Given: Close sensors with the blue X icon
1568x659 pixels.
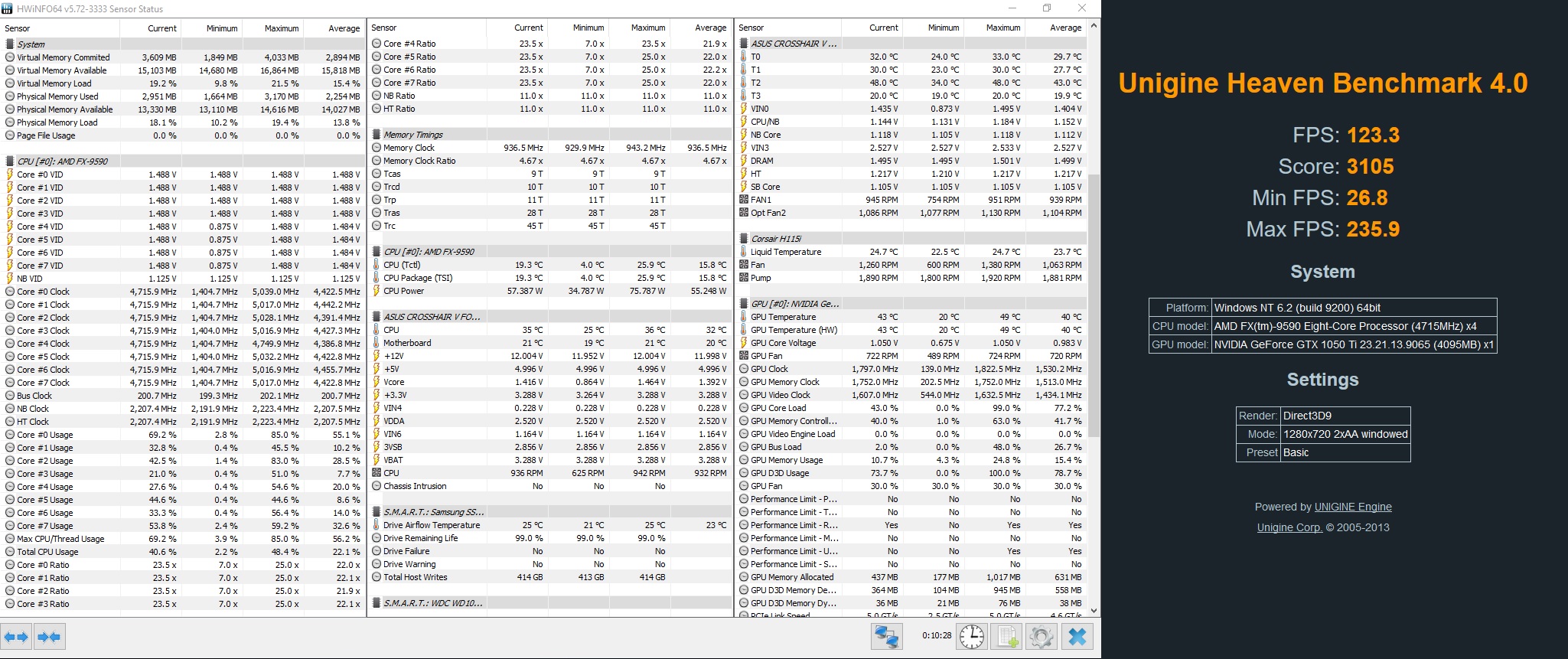Looking at the screenshot, I should pyautogui.click(x=1077, y=636).
